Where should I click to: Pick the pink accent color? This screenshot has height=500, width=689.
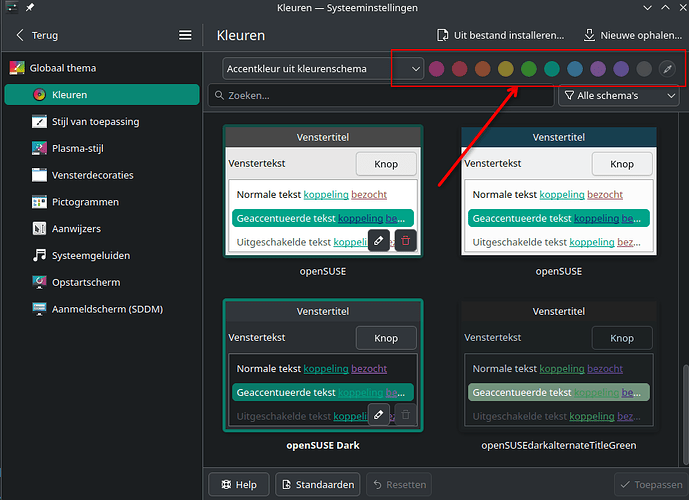coord(436,69)
